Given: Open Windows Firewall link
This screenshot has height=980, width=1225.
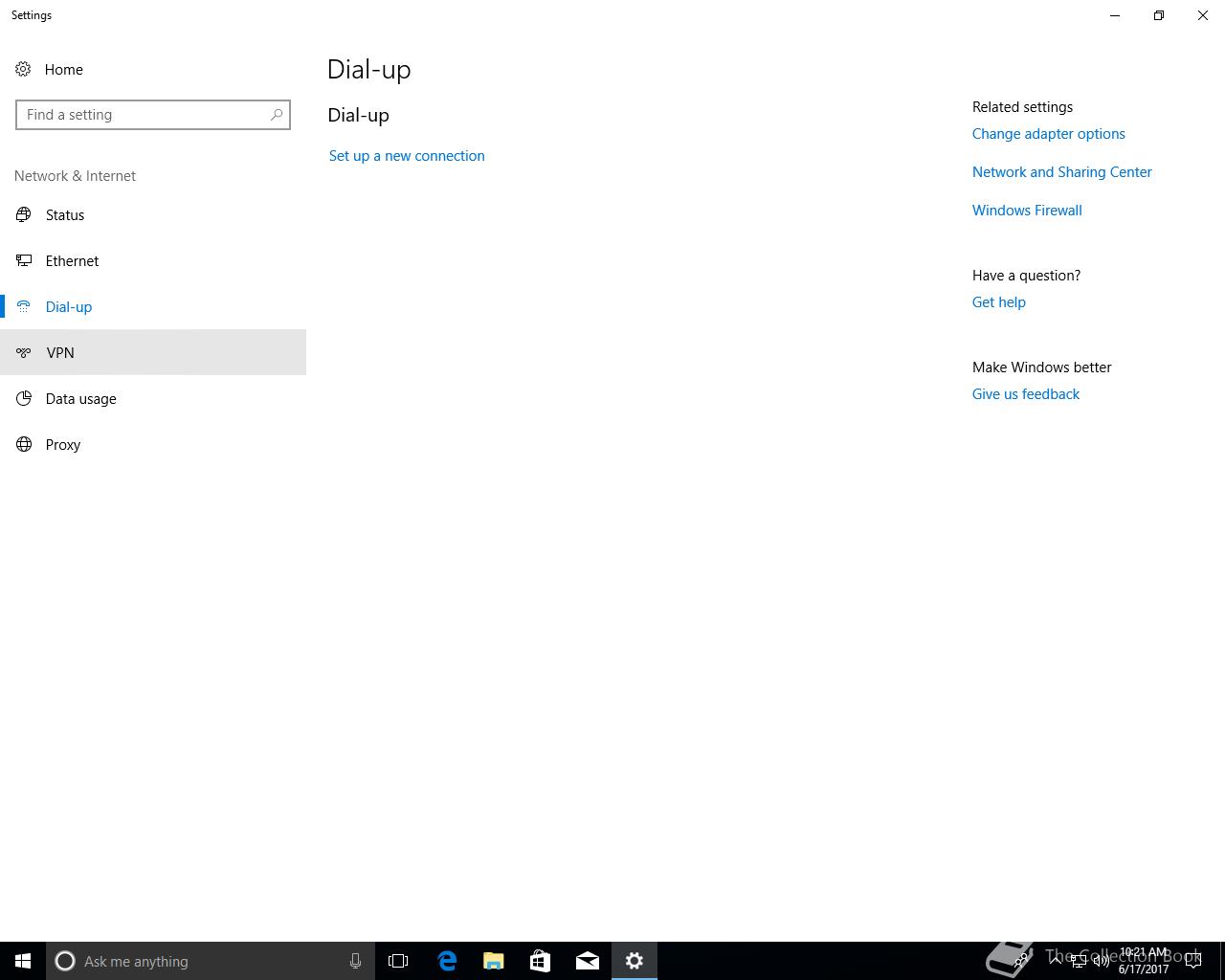Looking at the screenshot, I should tap(1027, 211).
